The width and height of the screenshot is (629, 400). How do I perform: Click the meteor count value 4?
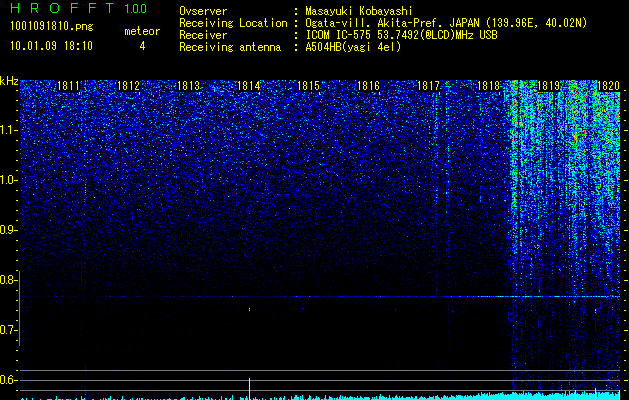pyautogui.click(x=142, y=46)
